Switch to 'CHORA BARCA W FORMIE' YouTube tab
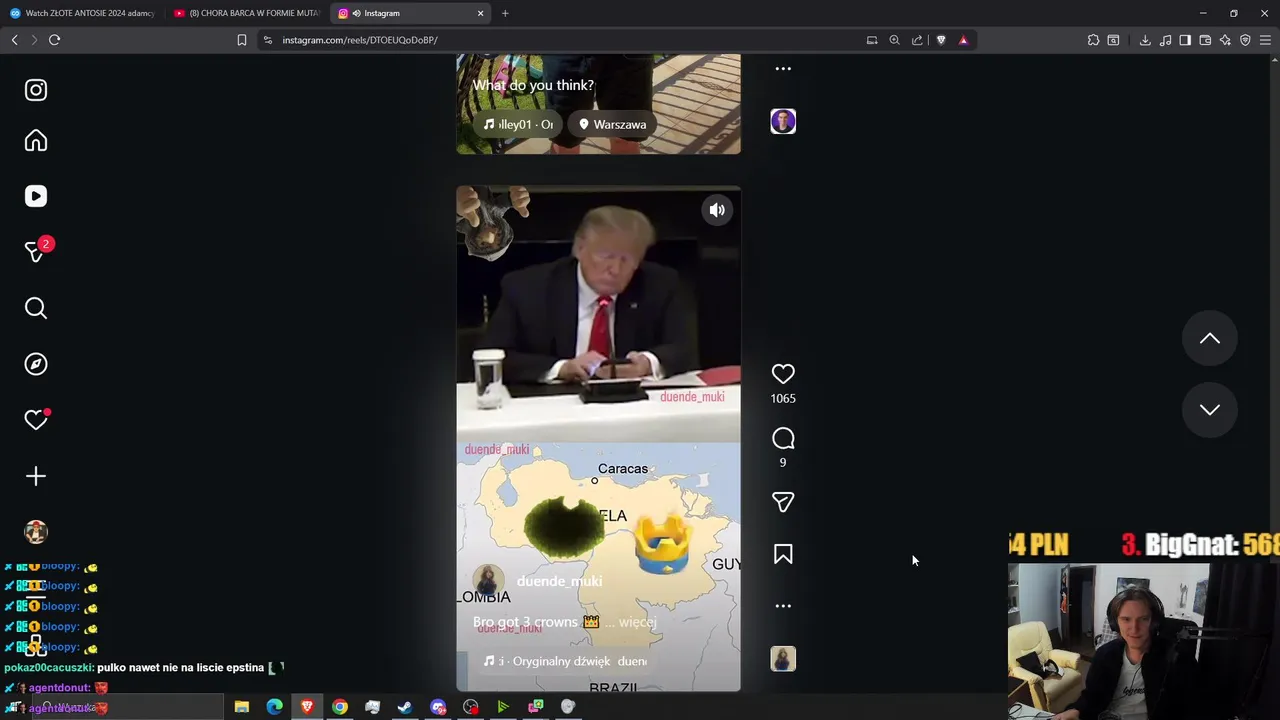 (x=246, y=13)
